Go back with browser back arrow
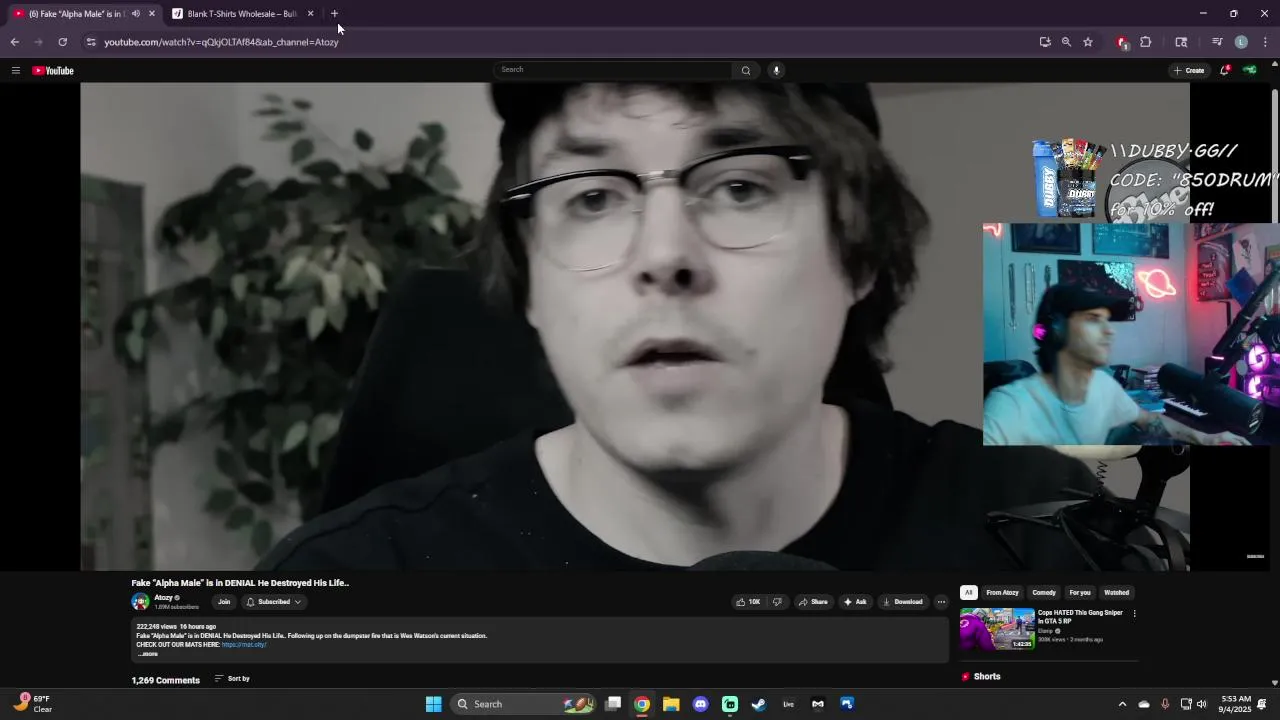The image size is (1280, 720). (x=14, y=42)
